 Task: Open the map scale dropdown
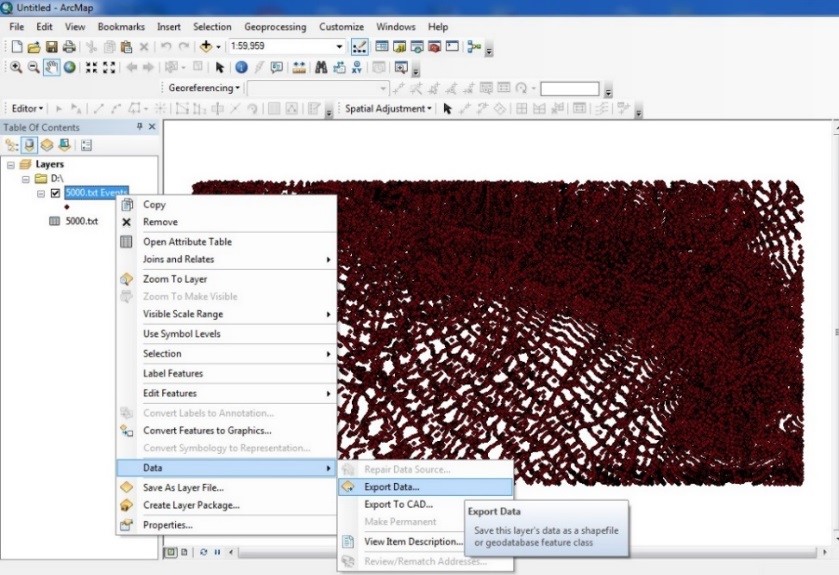pos(339,47)
